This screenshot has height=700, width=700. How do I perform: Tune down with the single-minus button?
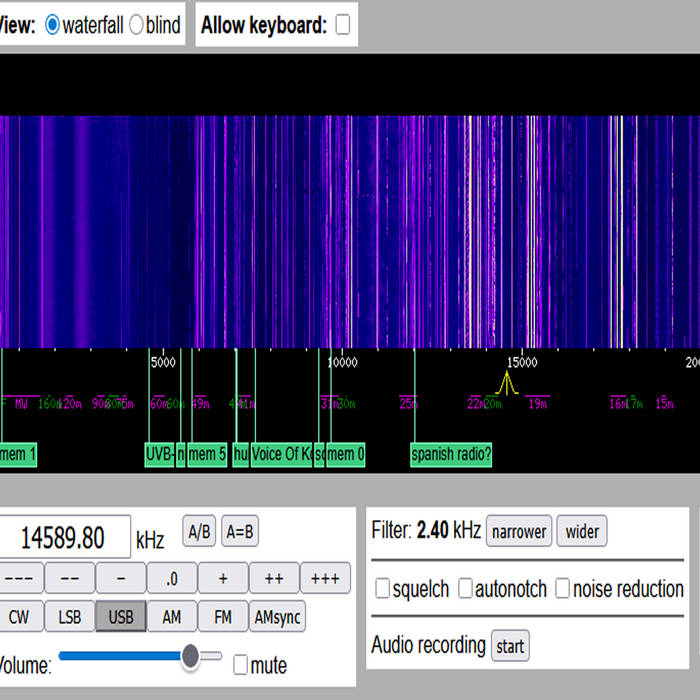point(121,578)
